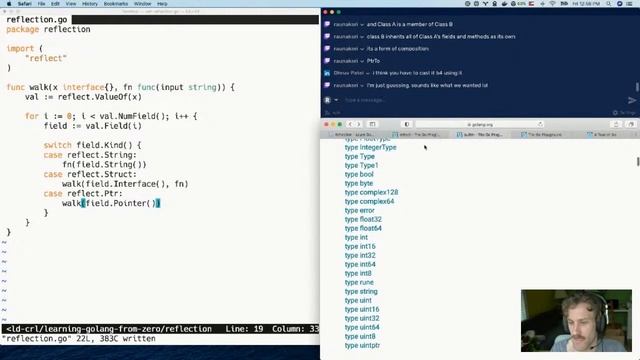
Task: Open the 'type uint16' link
Action: tap(362, 309)
